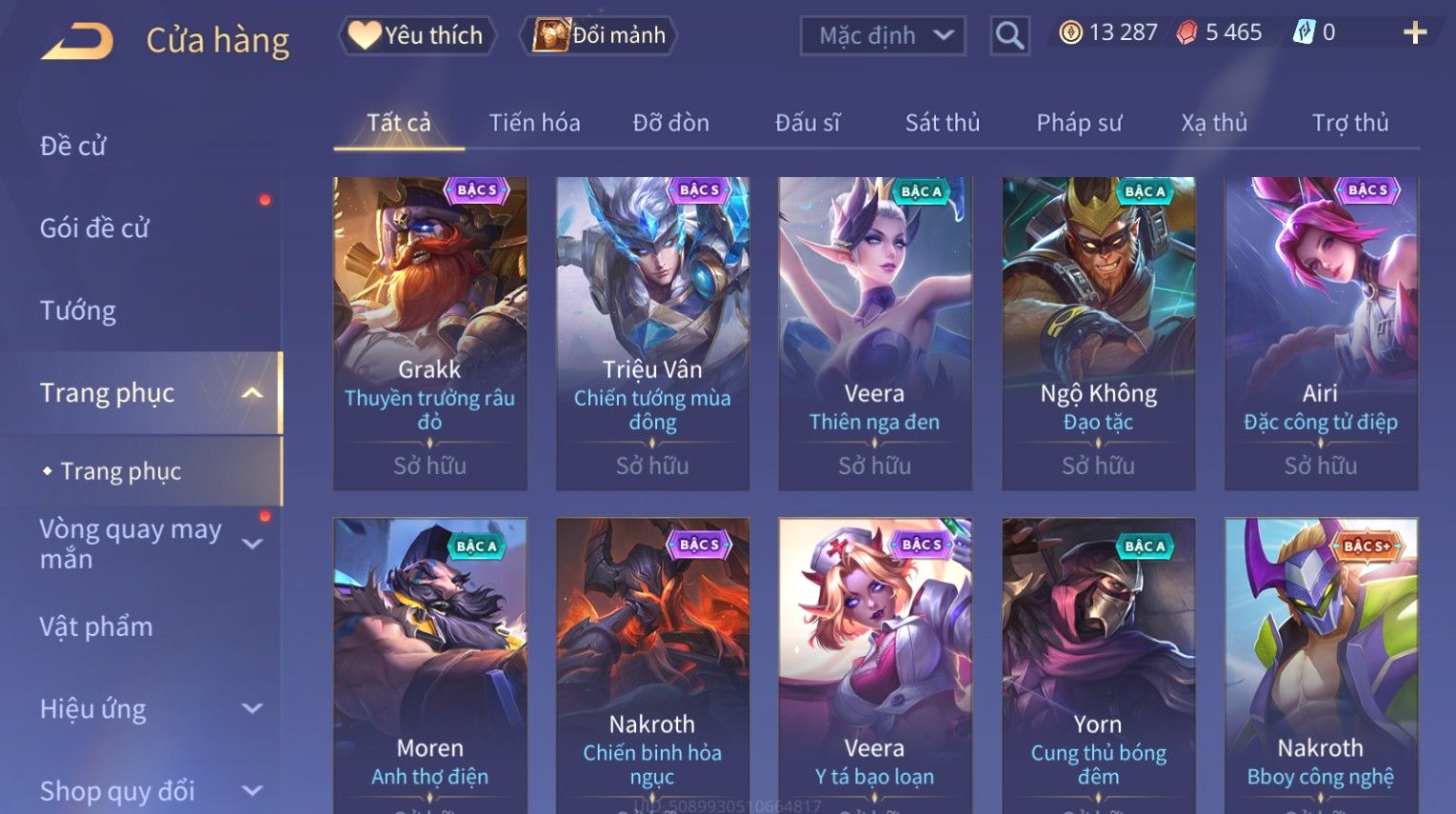1456x814 pixels.
Task: Open Tướng in the sidebar
Action: tap(78, 310)
